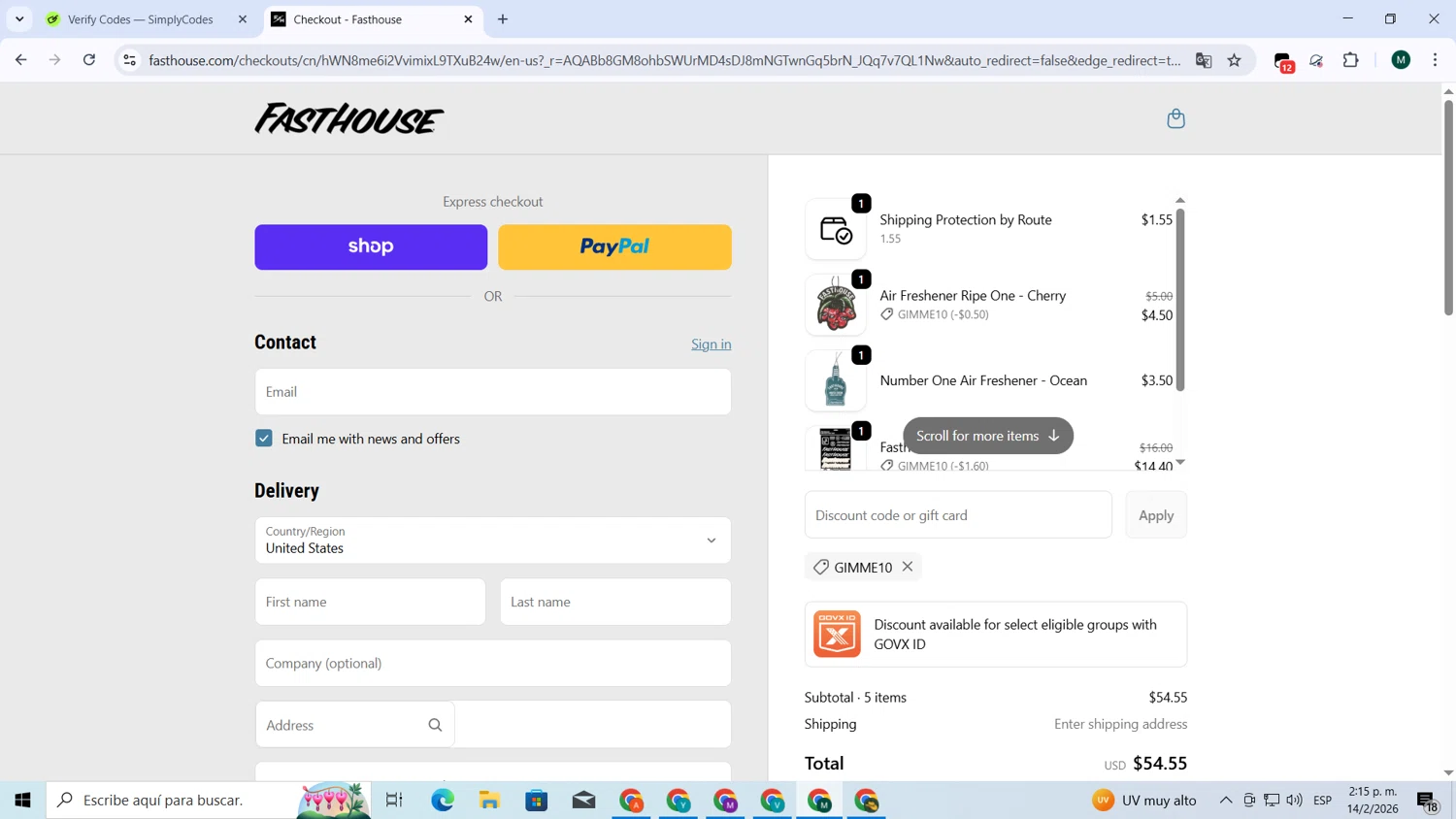Focus the Company (optional) field

493,664
